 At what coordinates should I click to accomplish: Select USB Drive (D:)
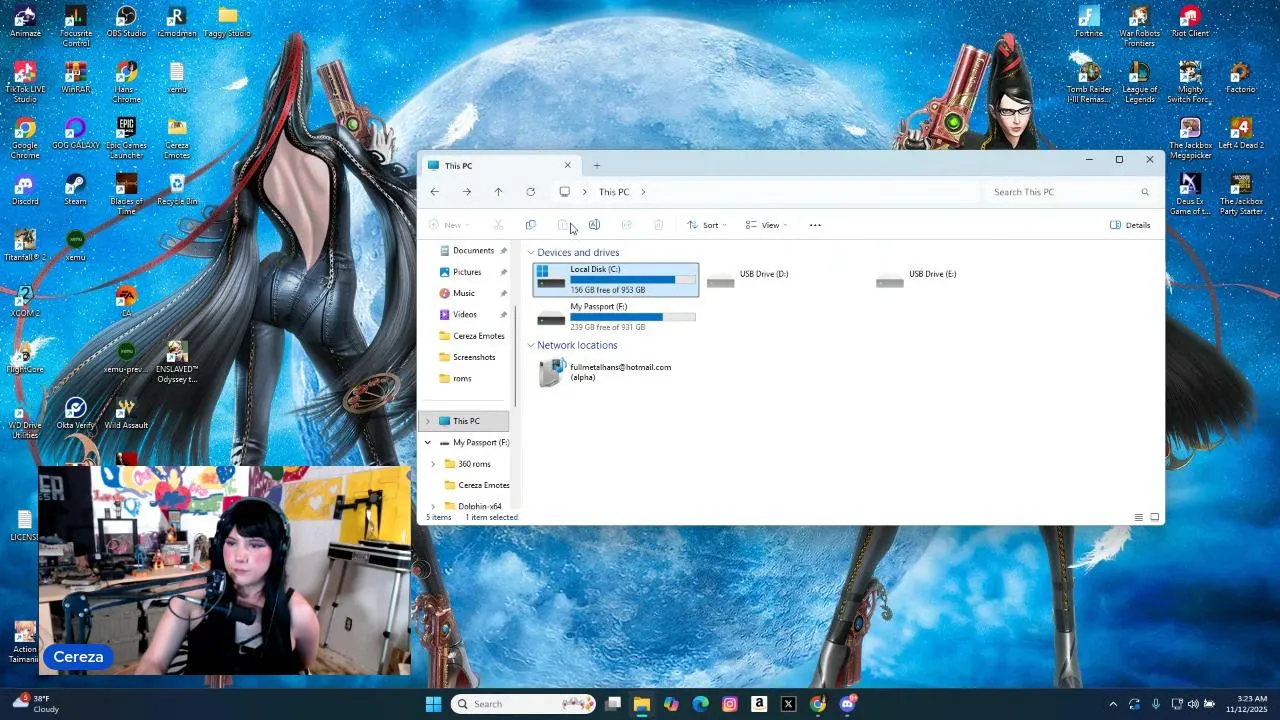(786, 279)
